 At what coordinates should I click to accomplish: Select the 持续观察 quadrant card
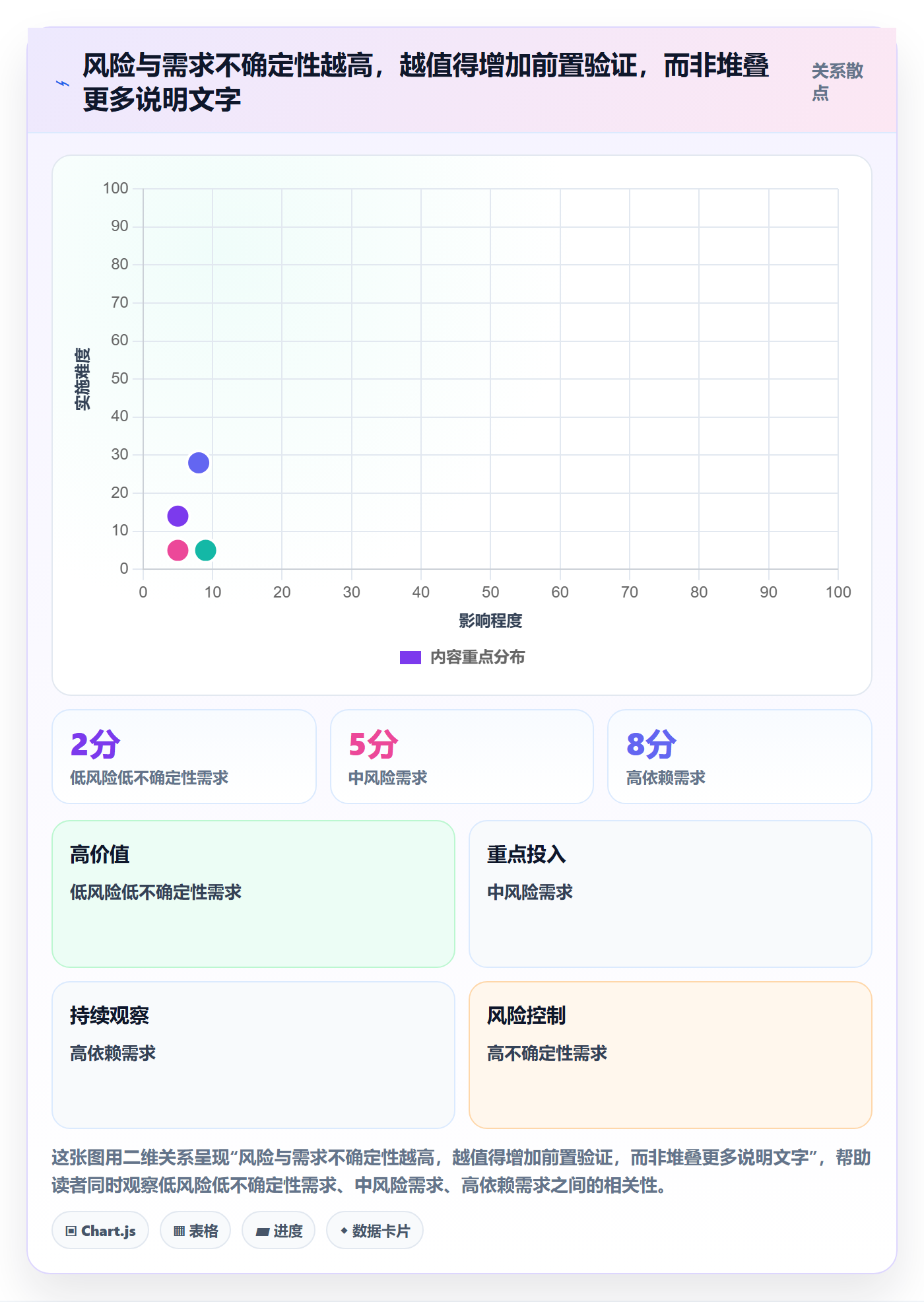(x=253, y=1055)
